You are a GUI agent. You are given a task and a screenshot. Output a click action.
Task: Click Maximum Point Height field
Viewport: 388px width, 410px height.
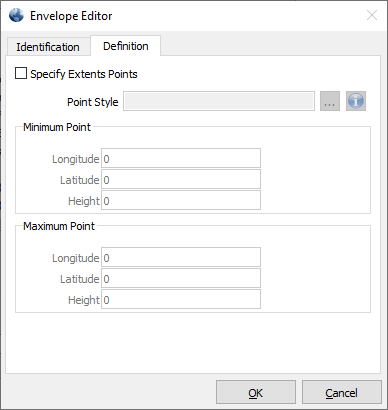pyautogui.click(x=181, y=299)
